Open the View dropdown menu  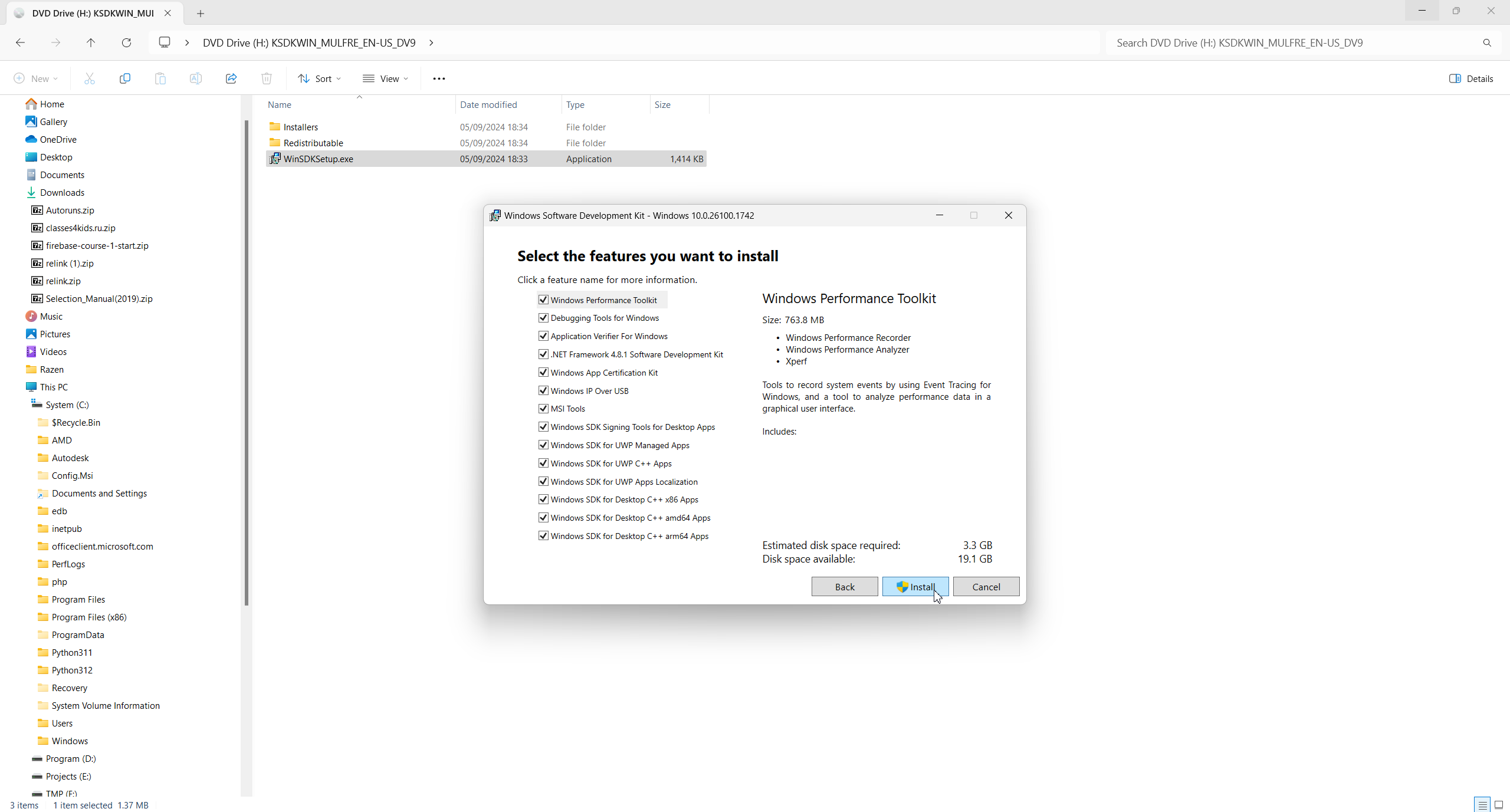pos(386,78)
